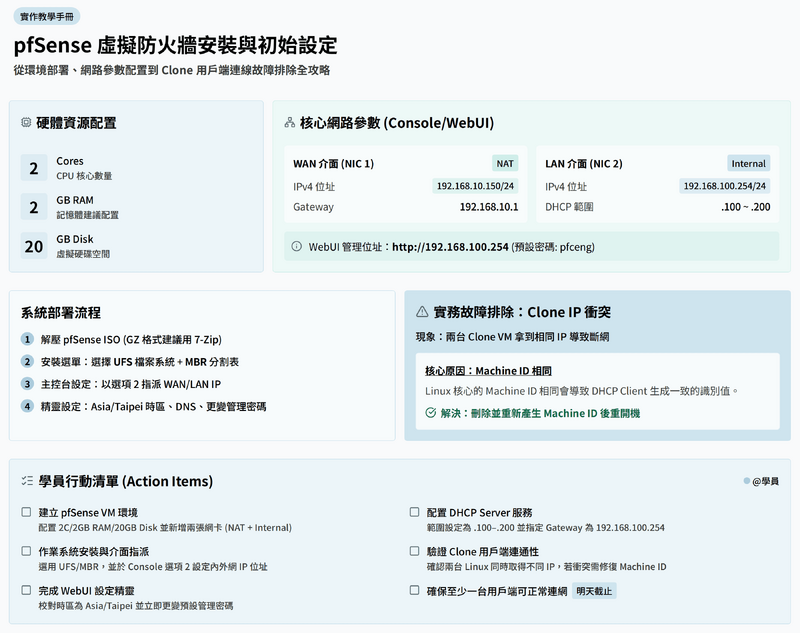Click the Internal badge on LAN 介面

click(x=748, y=163)
